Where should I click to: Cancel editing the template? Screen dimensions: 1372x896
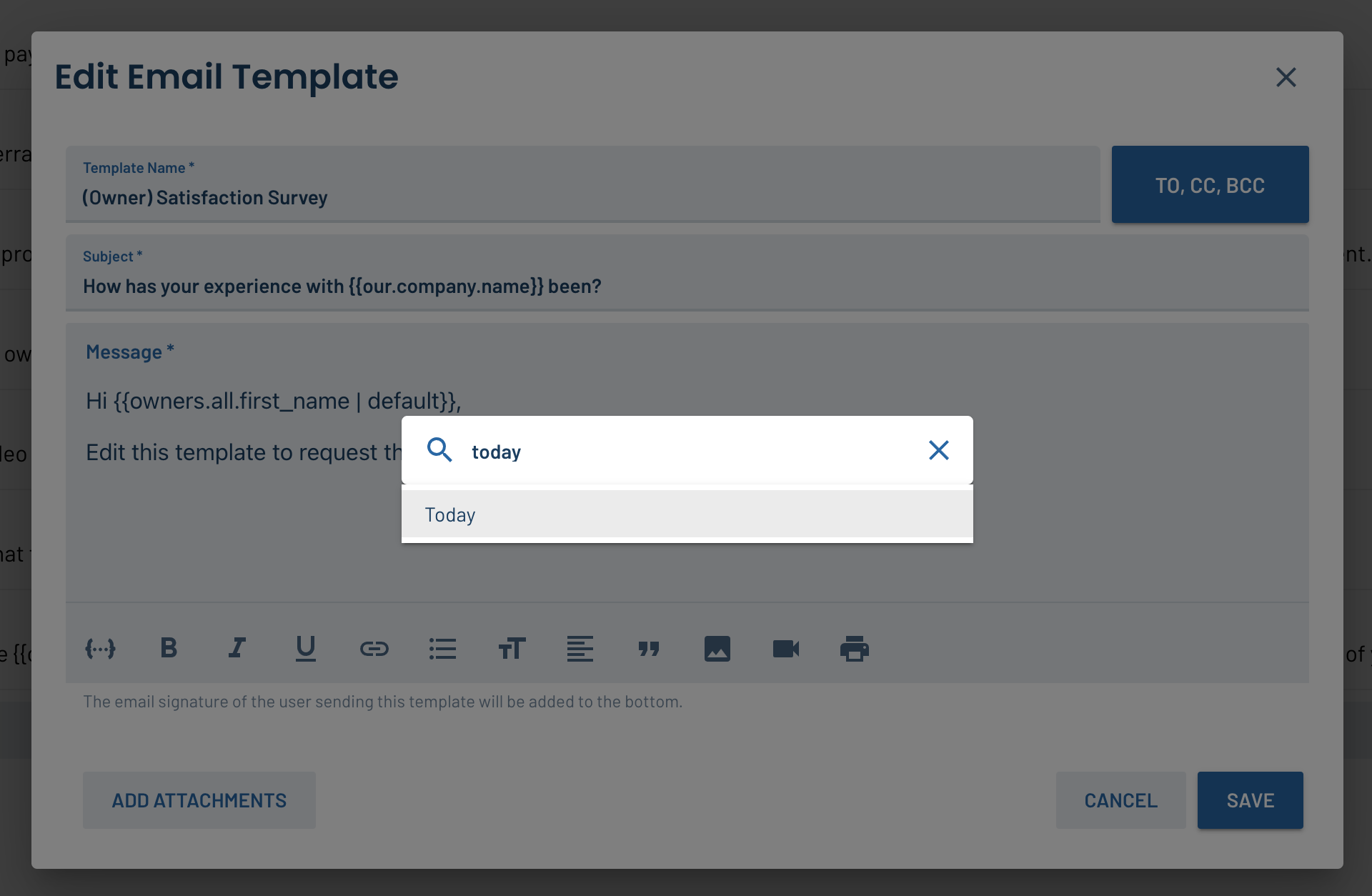coord(1121,800)
